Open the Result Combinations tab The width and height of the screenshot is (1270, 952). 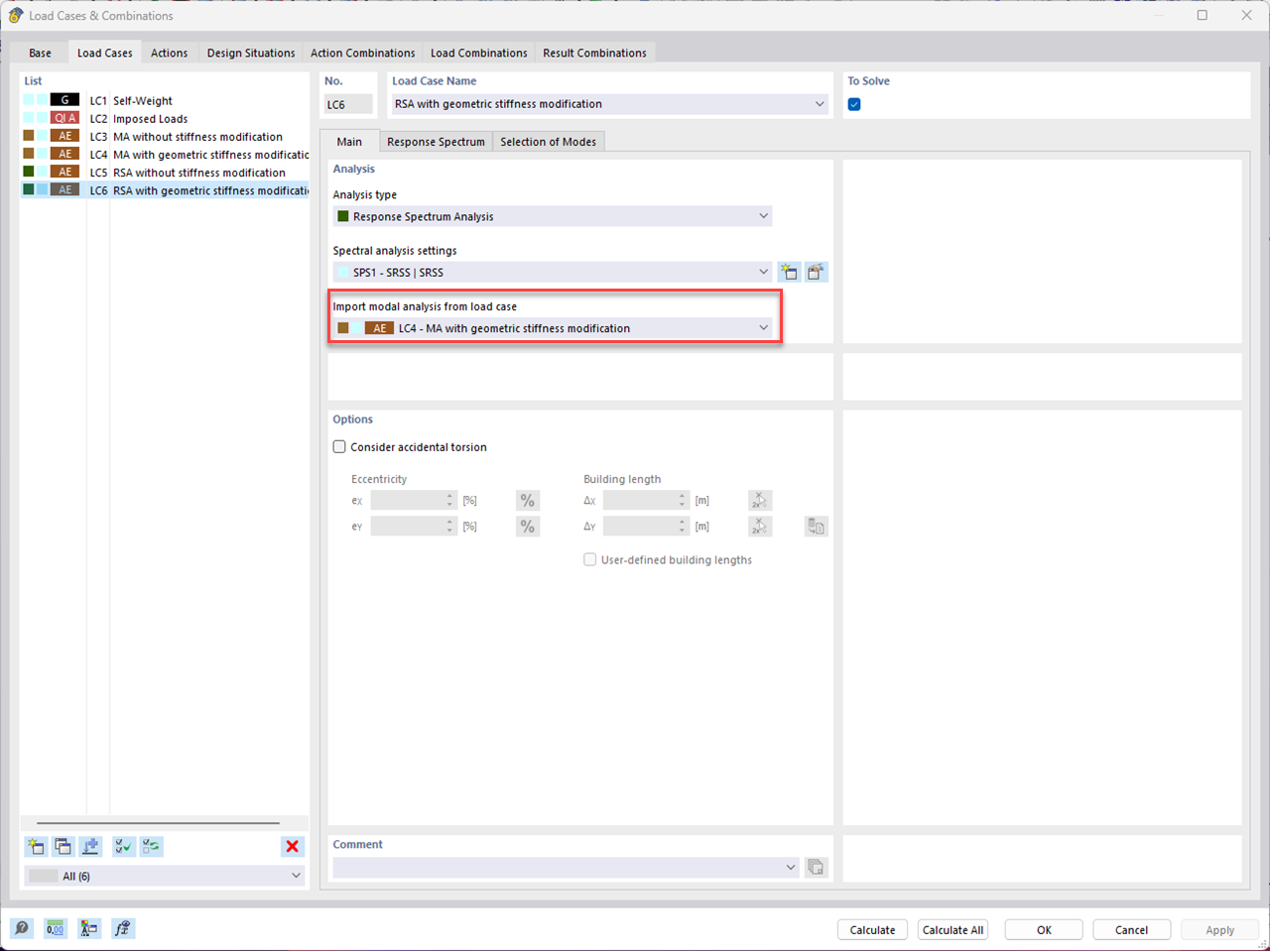coord(594,53)
